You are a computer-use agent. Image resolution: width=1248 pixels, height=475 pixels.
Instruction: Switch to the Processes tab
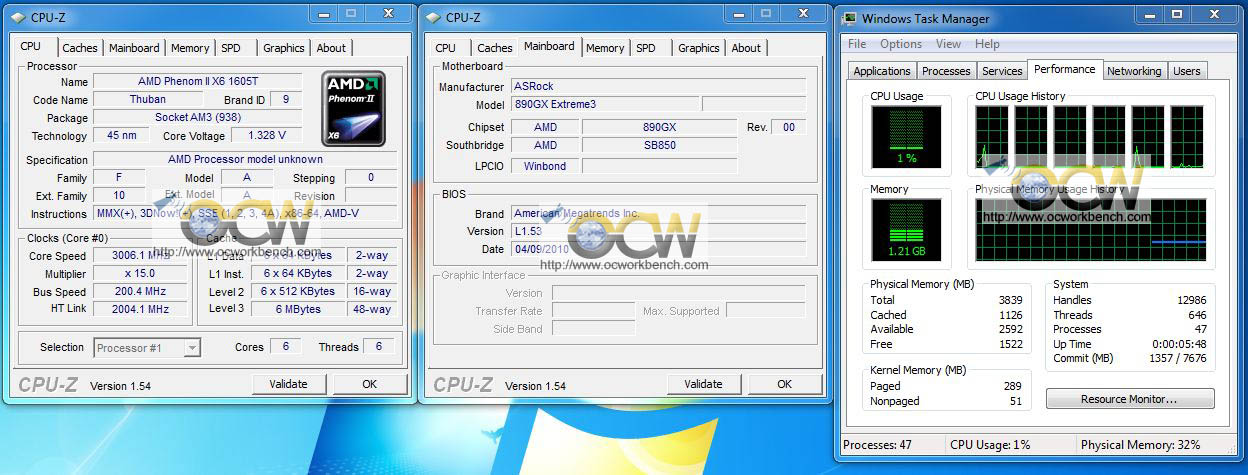coord(946,71)
